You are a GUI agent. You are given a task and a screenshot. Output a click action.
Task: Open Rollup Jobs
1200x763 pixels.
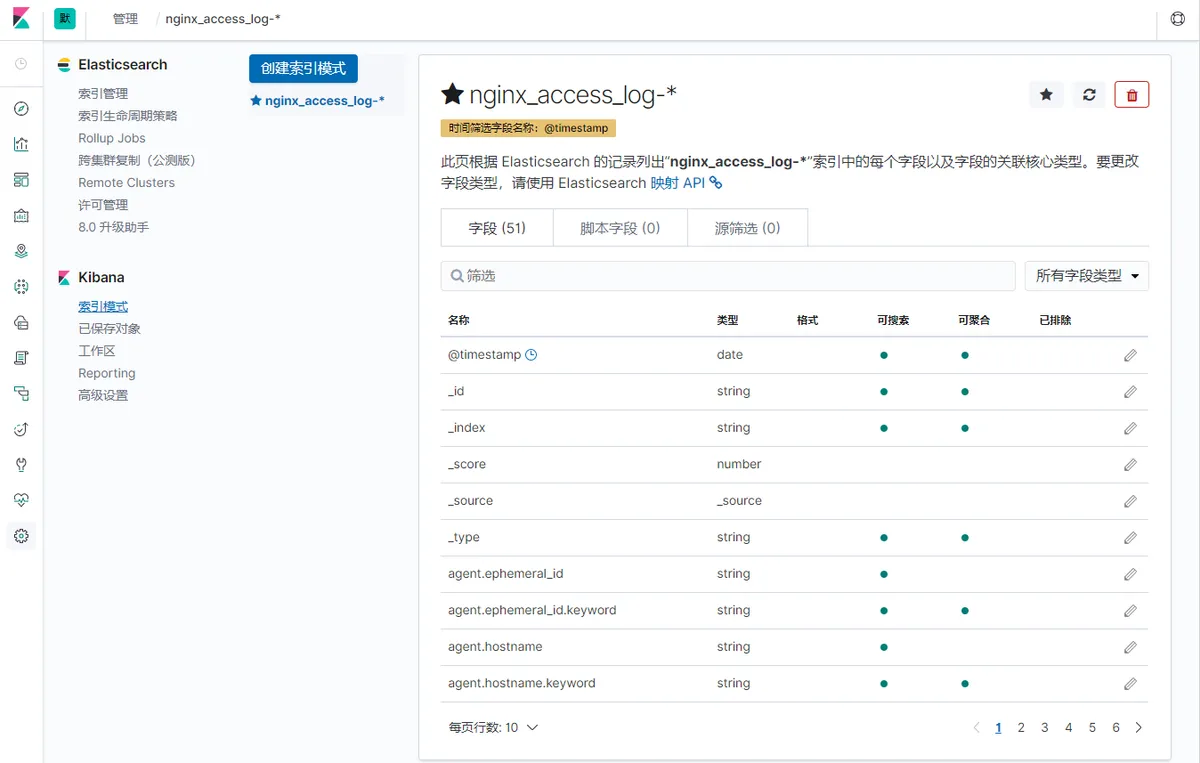click(x=112, y=138)
